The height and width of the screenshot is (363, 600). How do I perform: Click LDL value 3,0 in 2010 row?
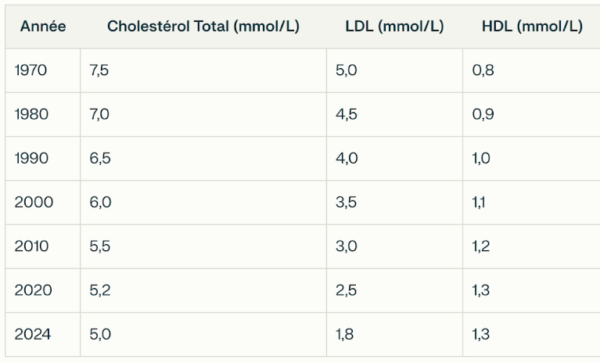click(x=346, y=246)
